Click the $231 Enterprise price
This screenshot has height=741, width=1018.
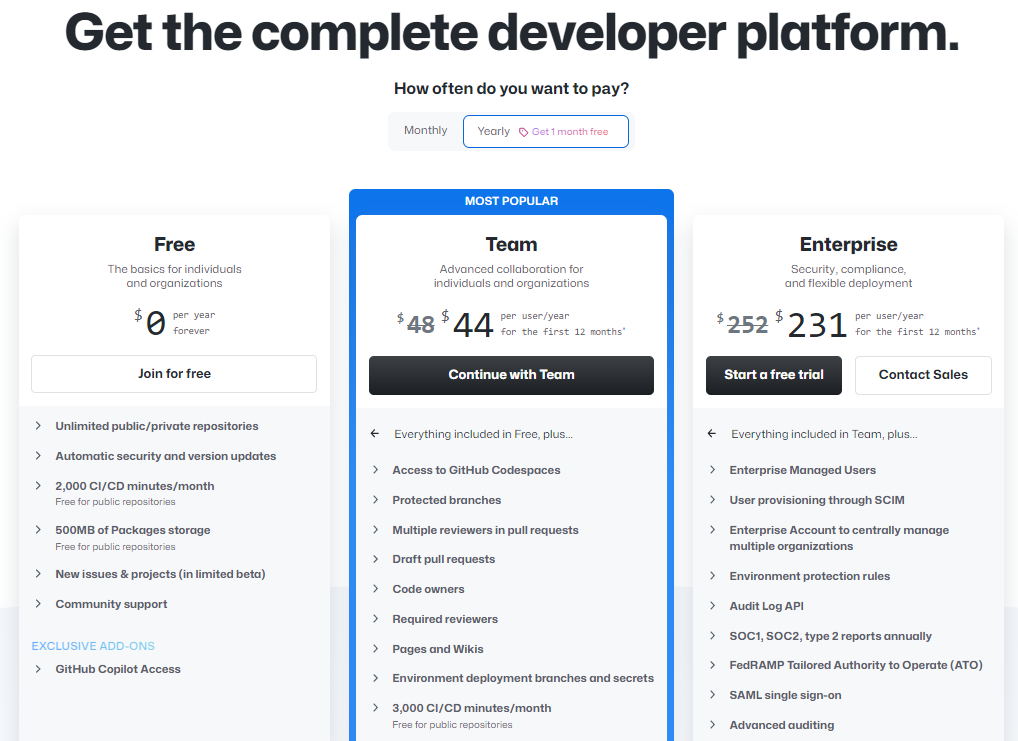pyautogui.click(x=811, y=324)
